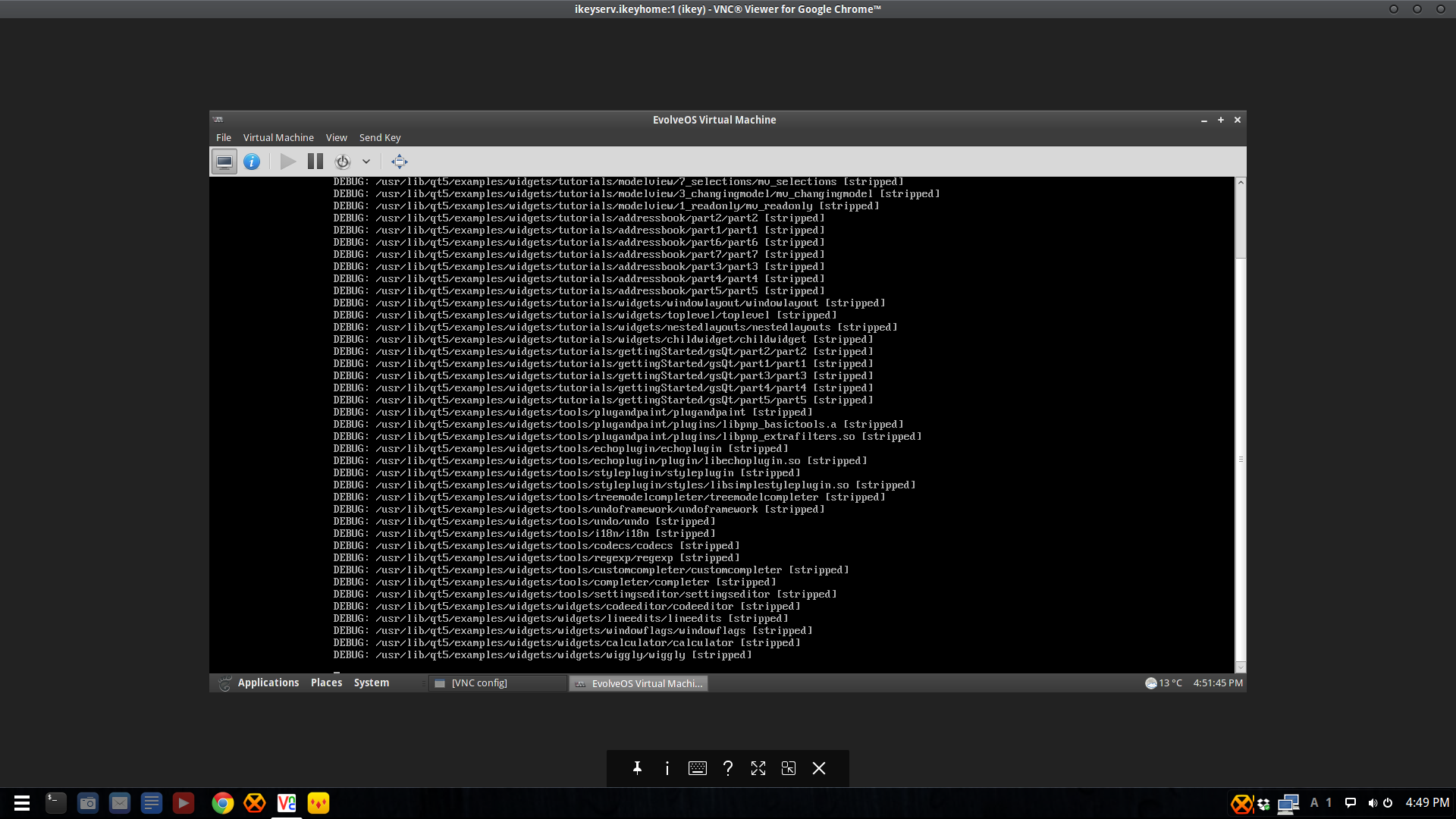The height and width of the screenshot is (819, 1456).
Task: Open Dropbox tray icon
Action: click(1263, 804)
